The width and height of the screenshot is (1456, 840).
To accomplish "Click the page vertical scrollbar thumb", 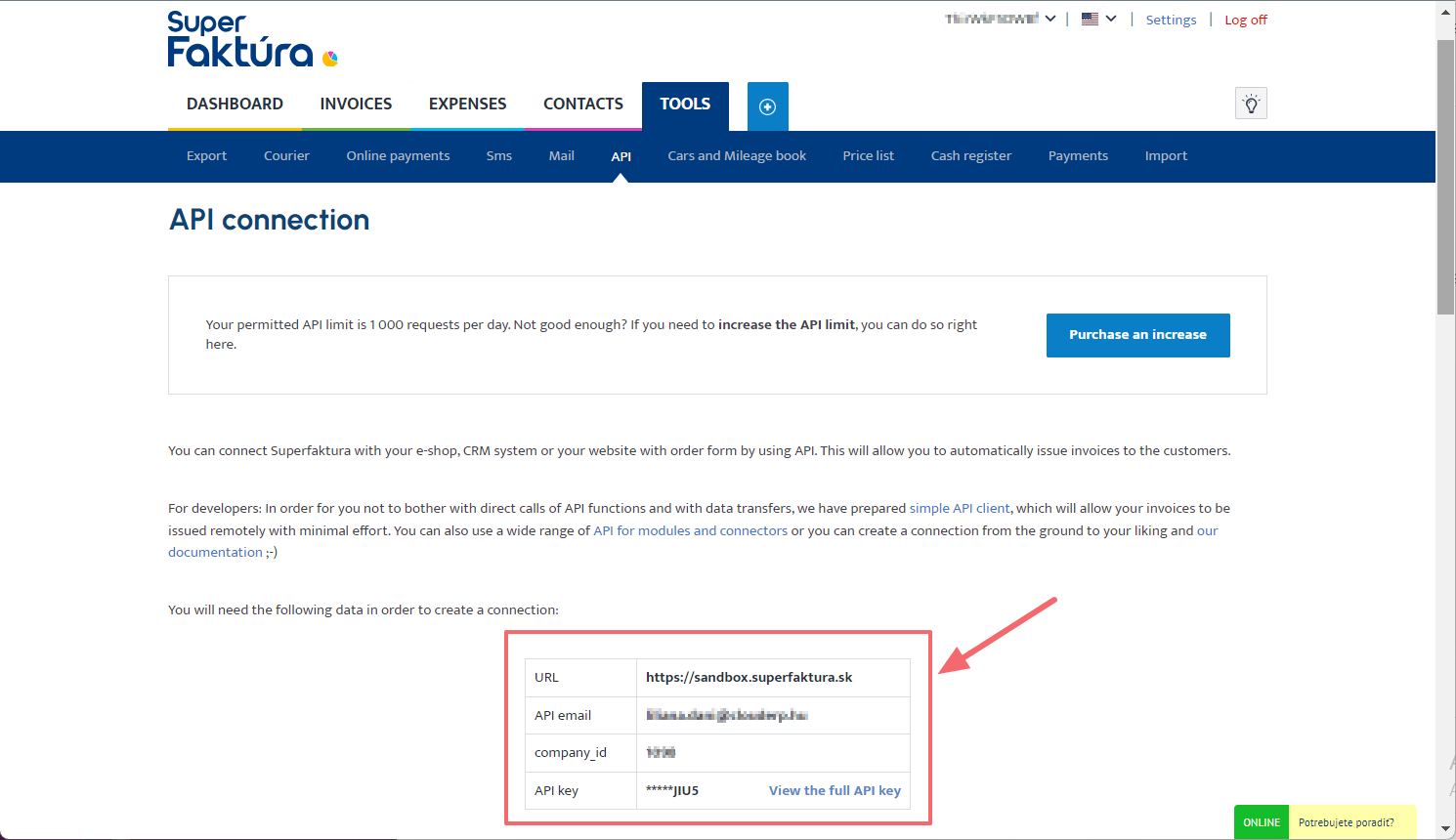I will click(1446, 176).
